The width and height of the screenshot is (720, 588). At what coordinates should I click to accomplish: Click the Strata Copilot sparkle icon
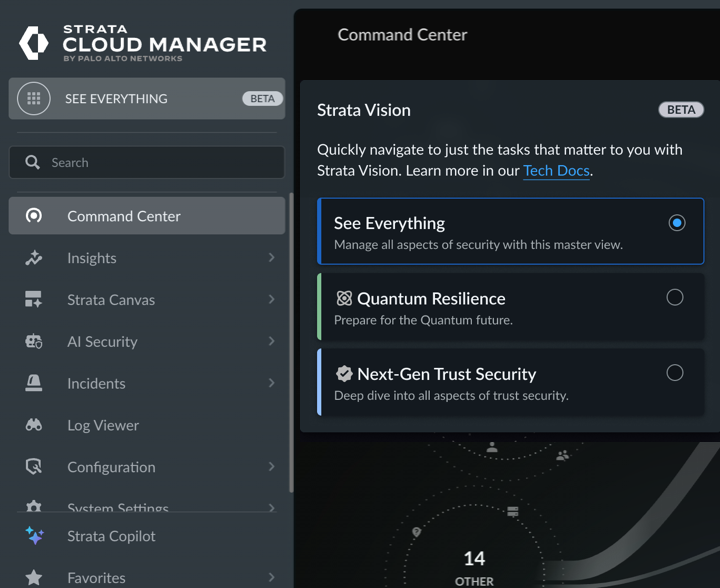34,536
